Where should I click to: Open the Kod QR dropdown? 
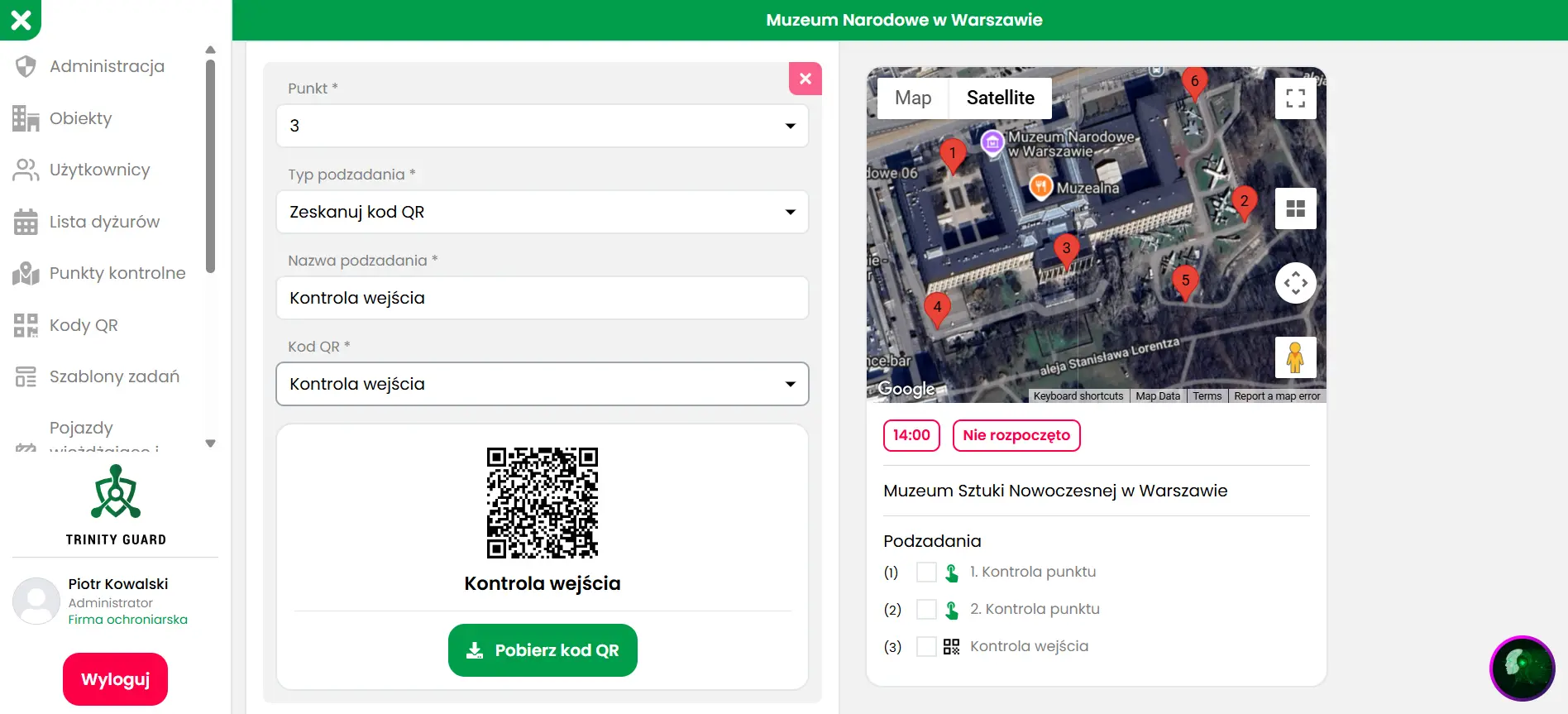click(x=543, y=384)
